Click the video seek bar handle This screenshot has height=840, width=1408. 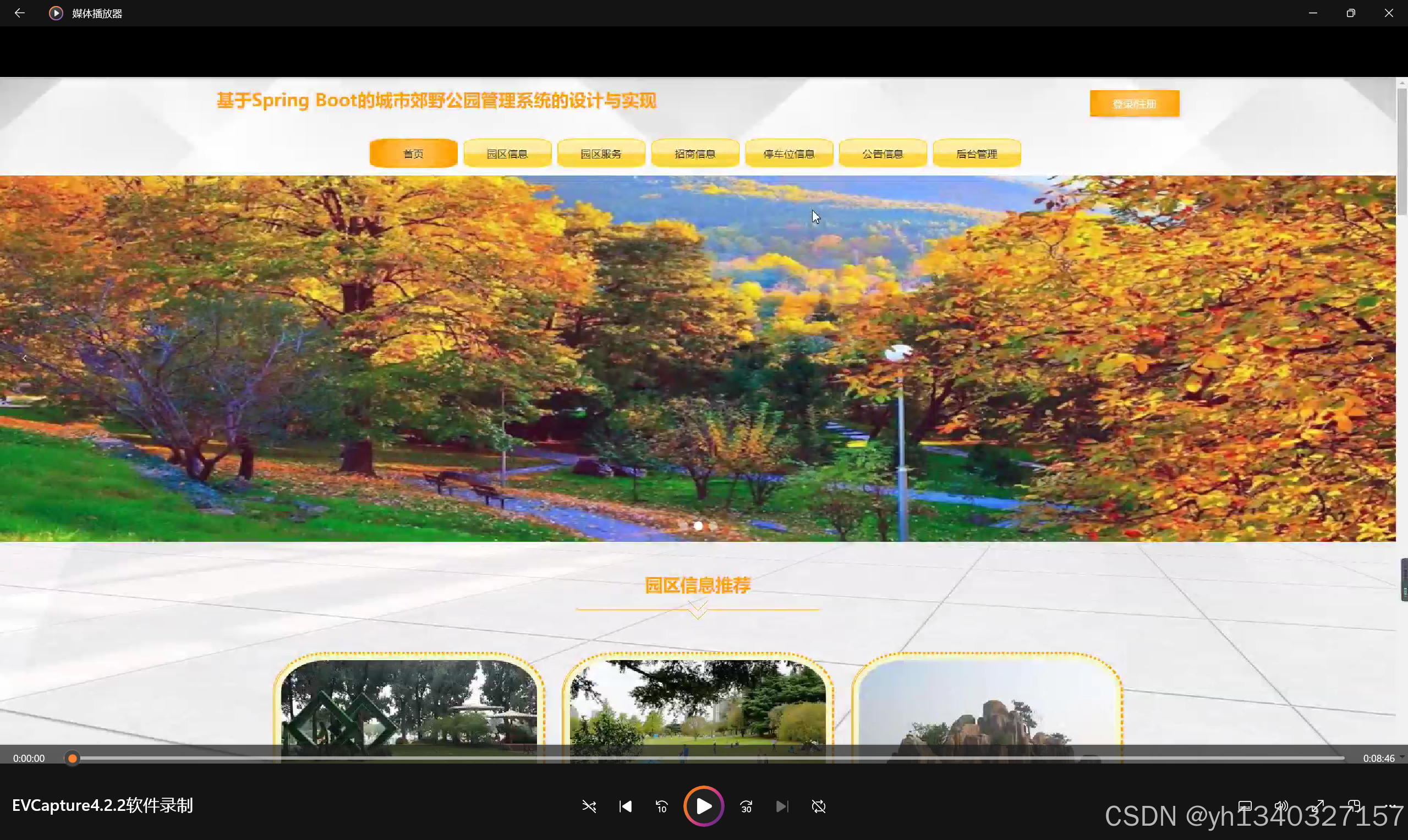[x=72, y=759]
